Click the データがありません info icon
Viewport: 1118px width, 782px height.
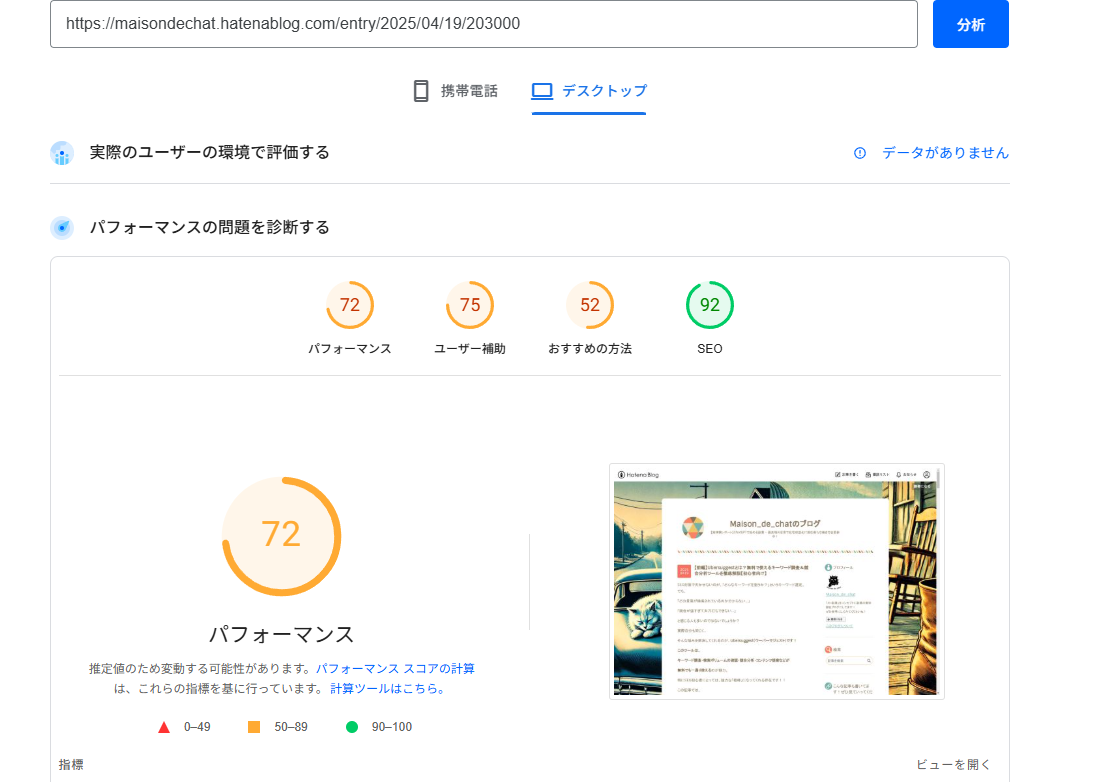(x=860, y=153)
